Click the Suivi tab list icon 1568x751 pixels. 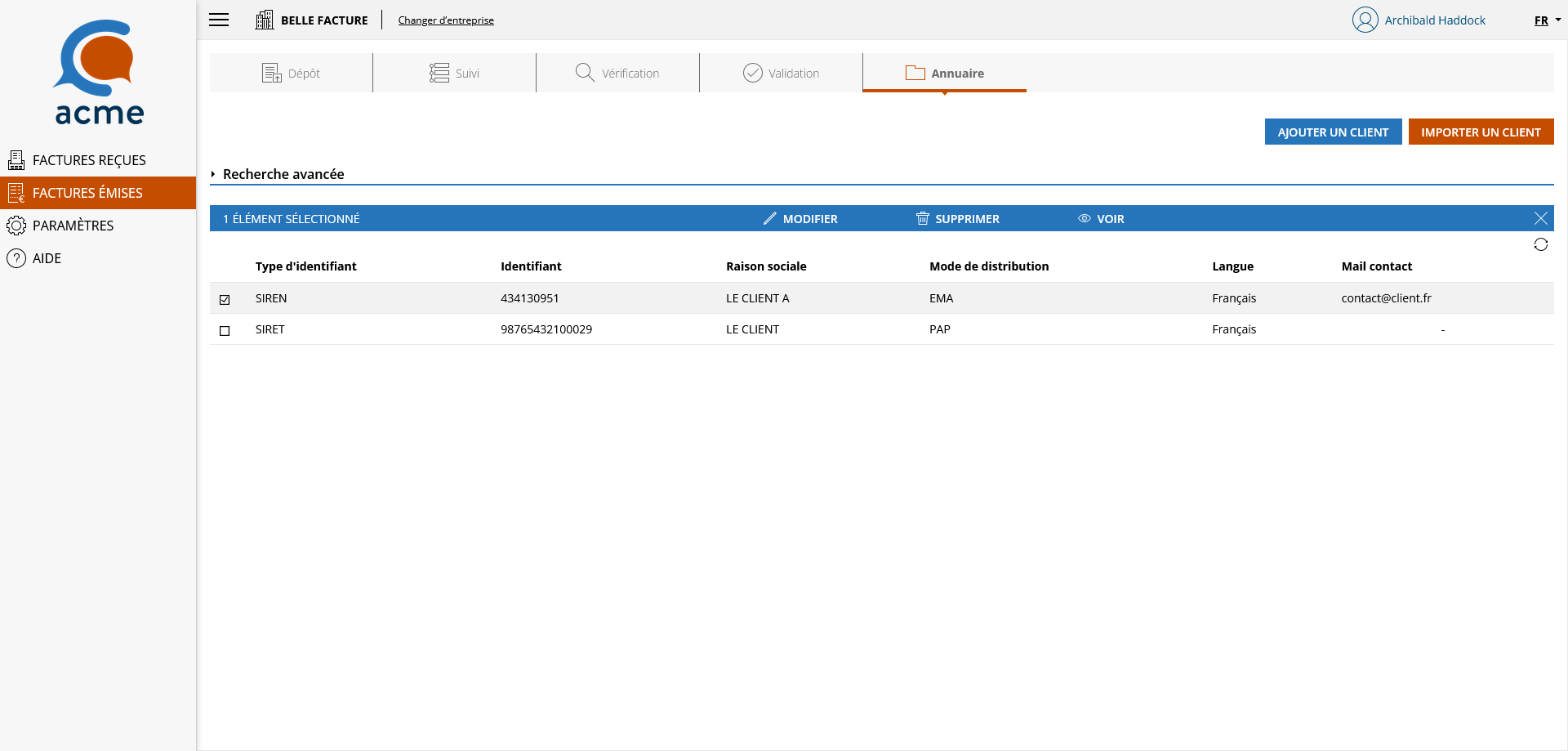tap(439, 73)
